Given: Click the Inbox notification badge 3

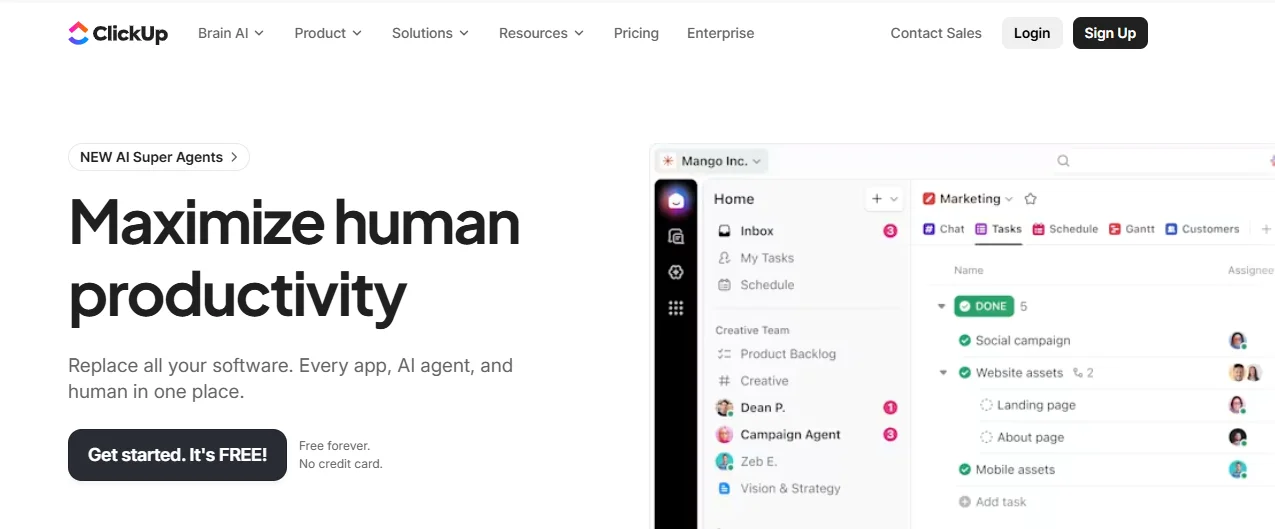Looking at the screenshot, I should pos(890,231).
